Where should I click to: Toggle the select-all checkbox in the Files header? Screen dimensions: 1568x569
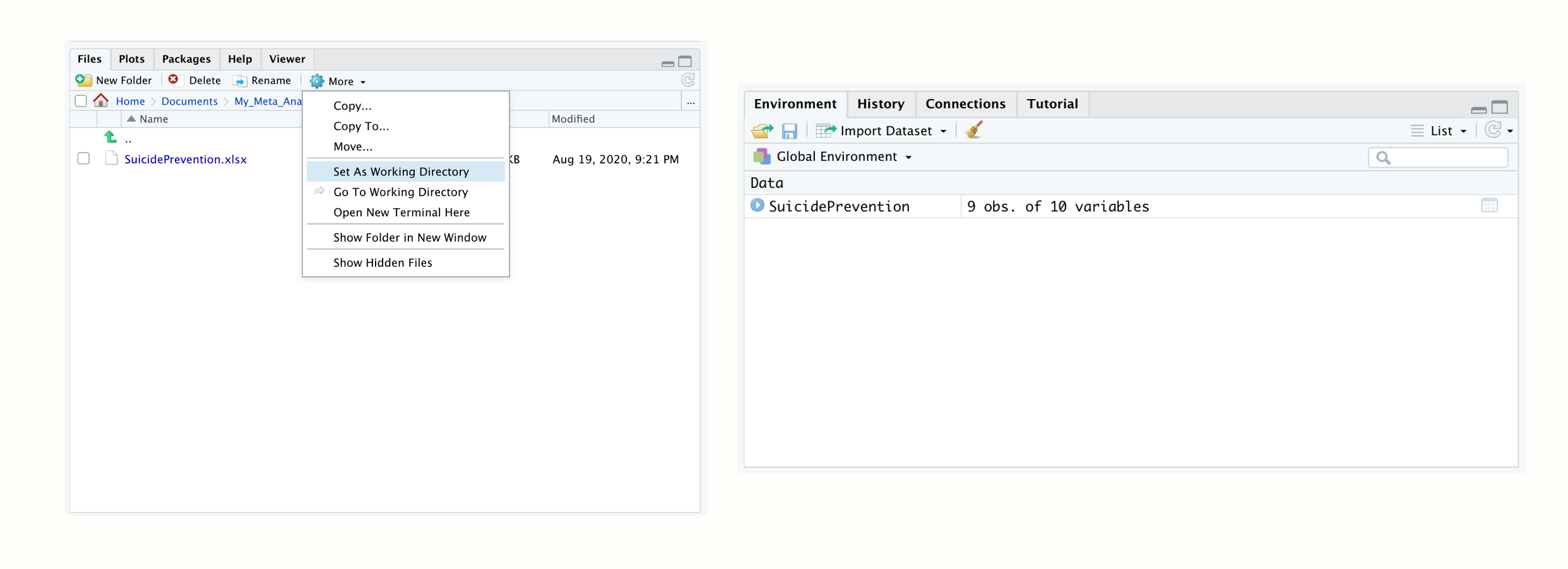click(x=81, y=101)
